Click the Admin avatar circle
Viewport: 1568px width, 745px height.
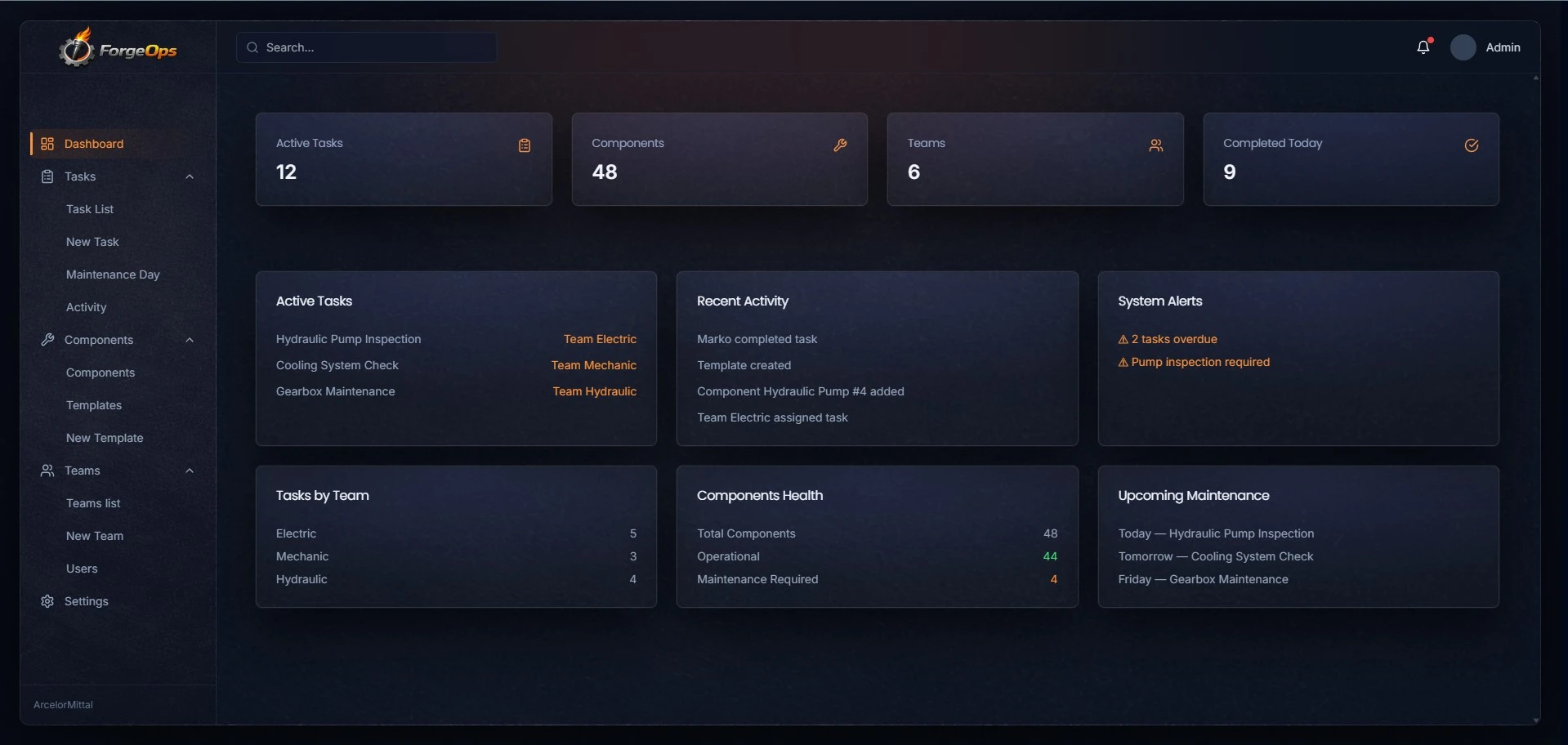(1463, 47)
